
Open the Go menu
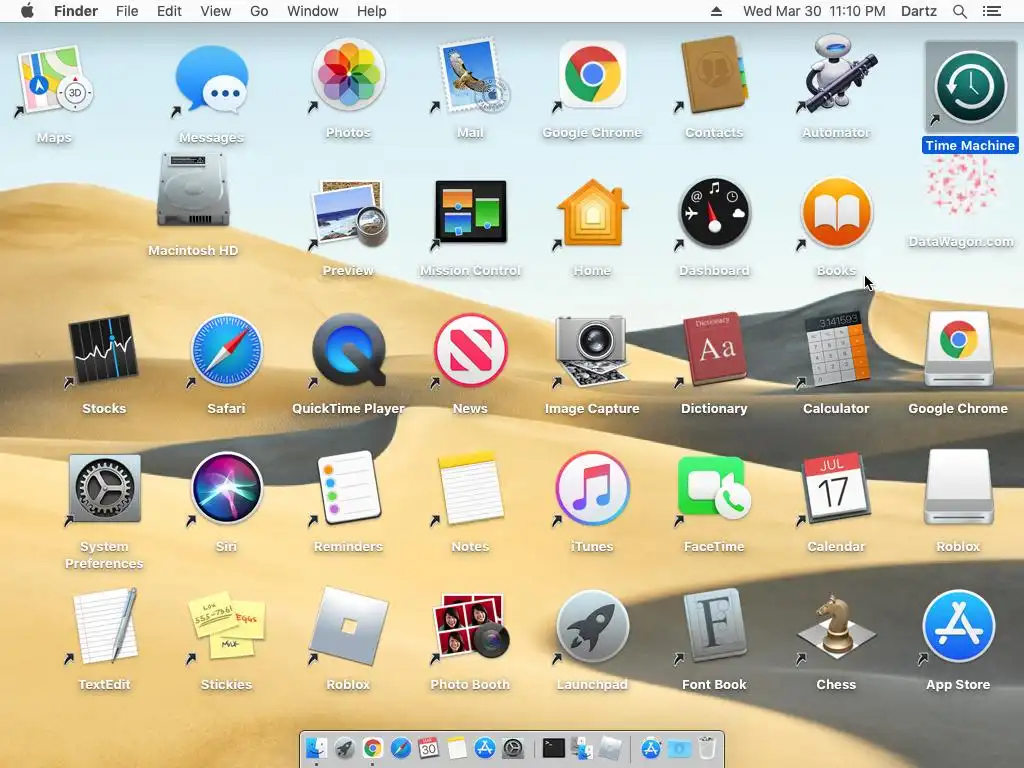(259, 11)
